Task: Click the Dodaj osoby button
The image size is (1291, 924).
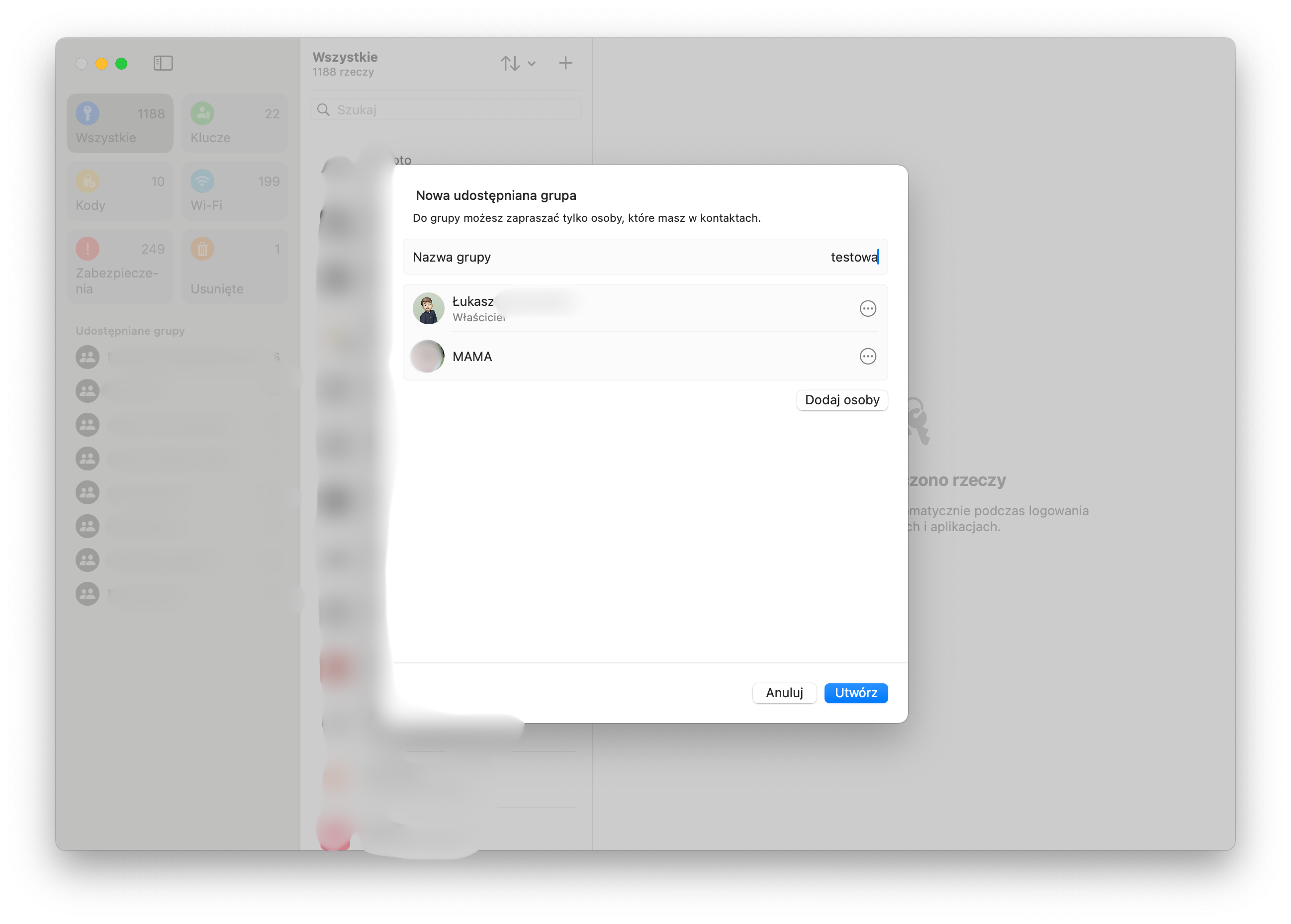Action: point(841,400)
